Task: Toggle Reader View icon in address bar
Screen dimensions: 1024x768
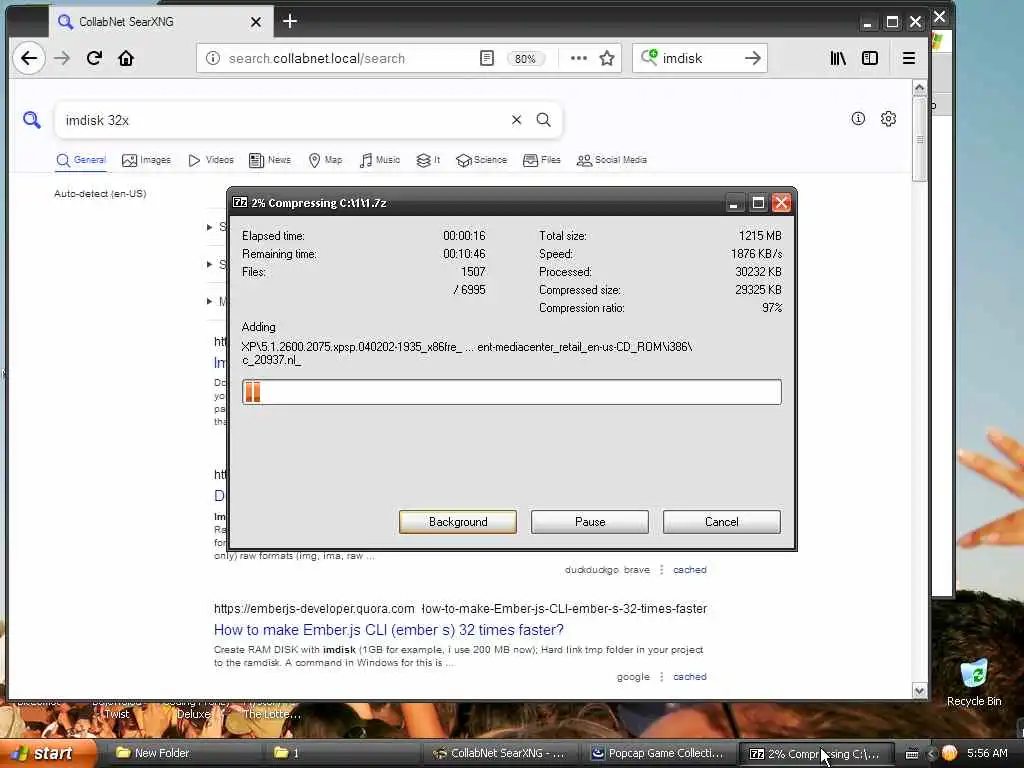Action: (x=487, y=58)
